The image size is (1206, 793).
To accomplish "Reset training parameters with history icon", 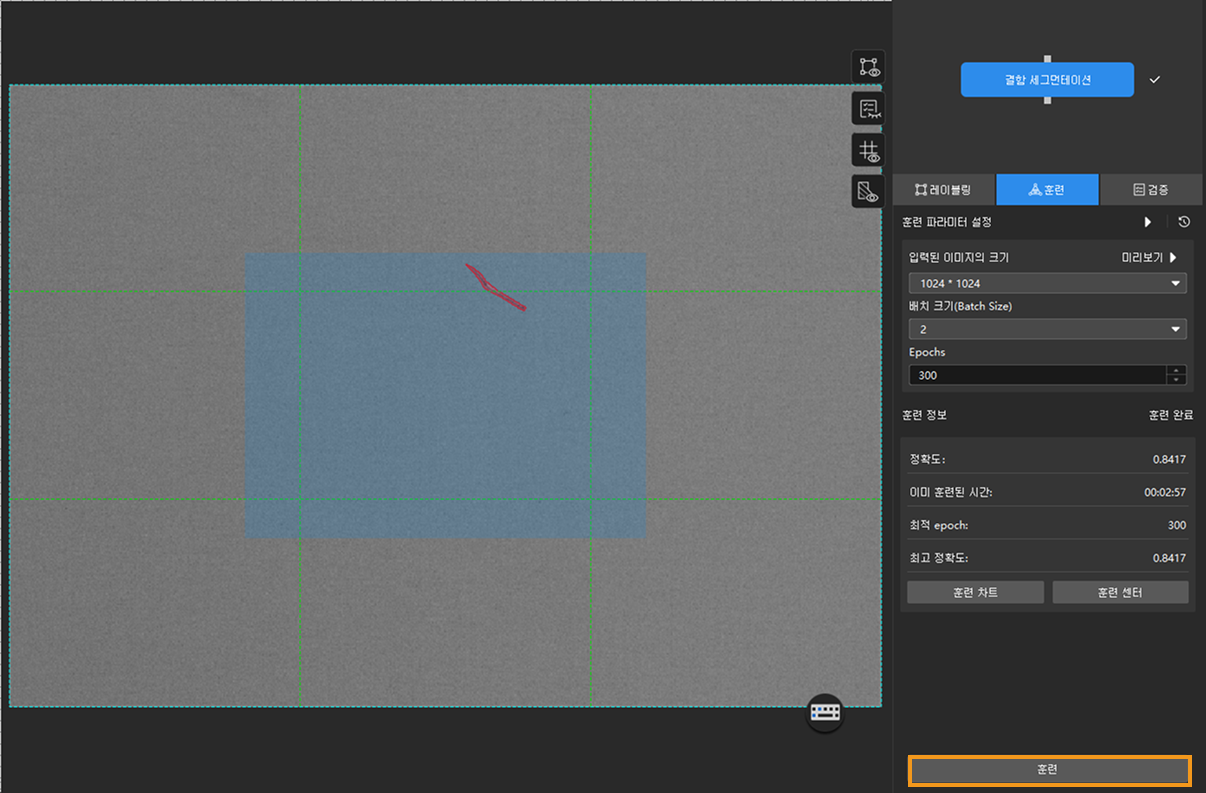I will [1184, 222].
